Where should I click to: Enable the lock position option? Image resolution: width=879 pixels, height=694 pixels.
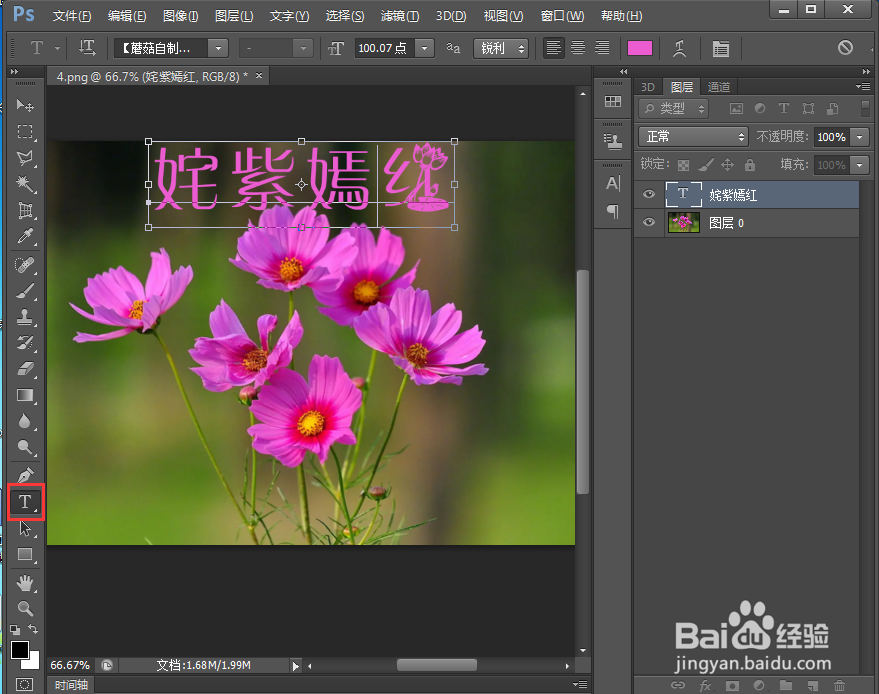[x=727, y=164]
